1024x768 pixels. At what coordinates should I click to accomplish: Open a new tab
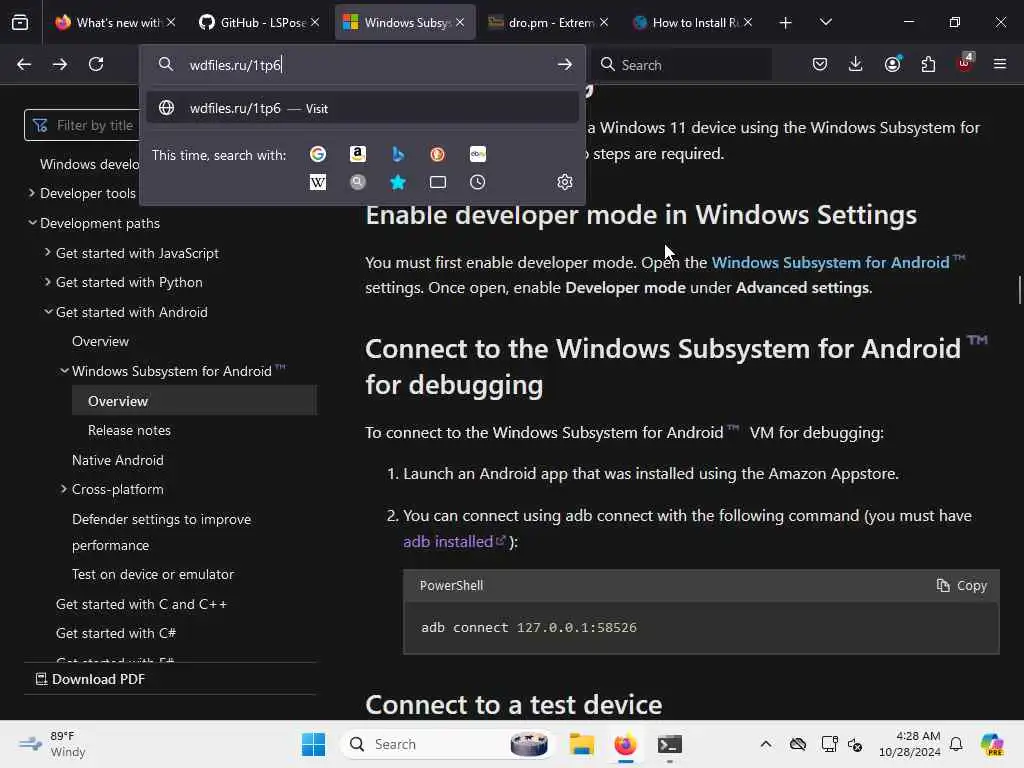pyautogui.click(x=786, y=23)
